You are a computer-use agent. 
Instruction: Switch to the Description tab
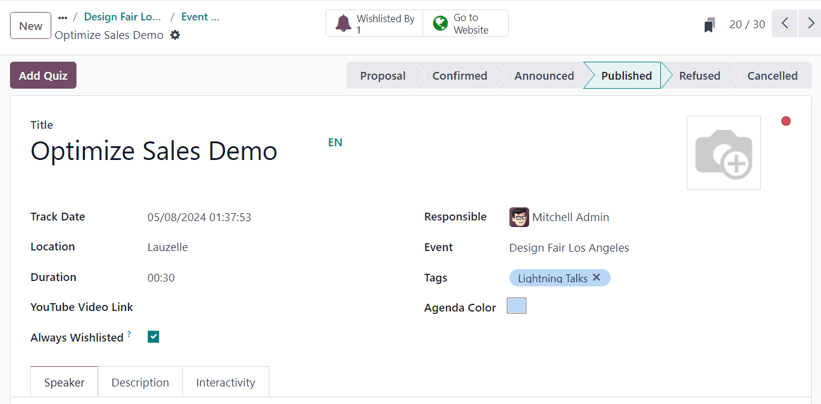coord(140,382)
